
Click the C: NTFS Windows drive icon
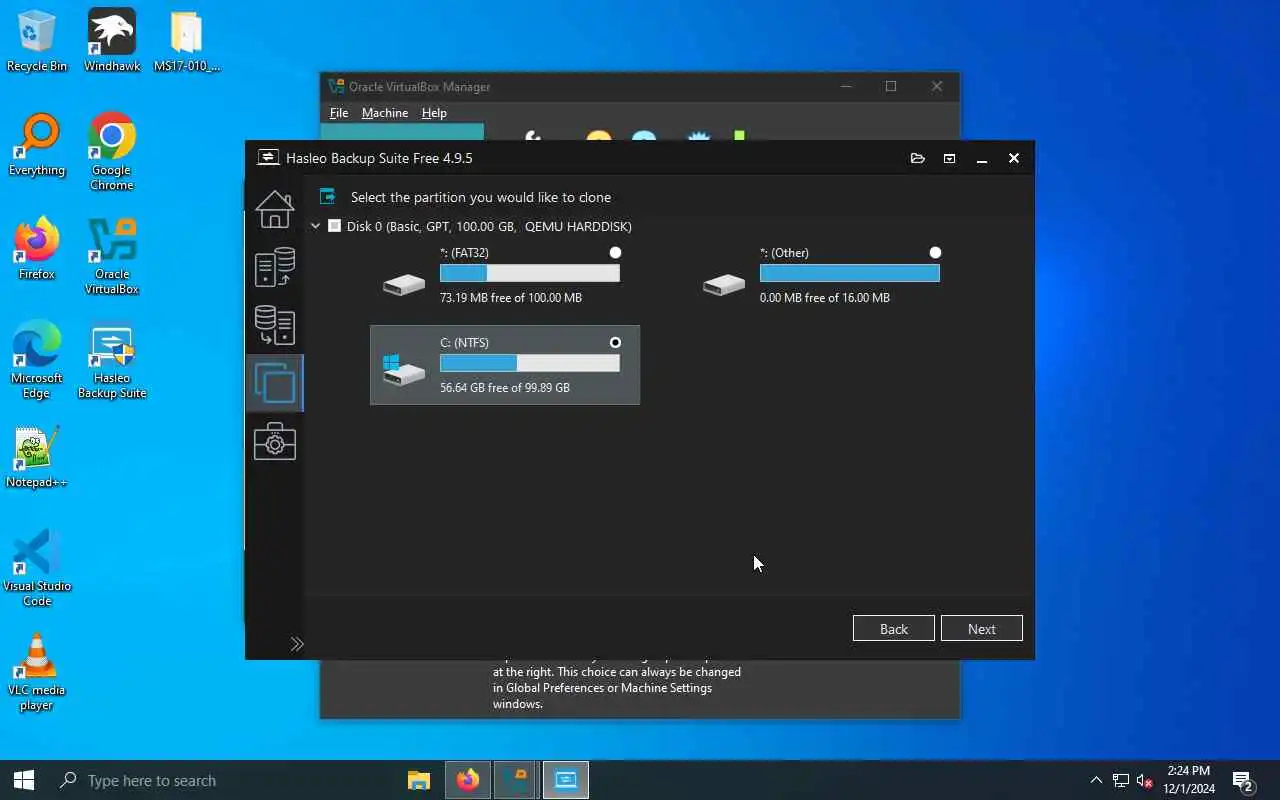pyautogui.click(x=404, y=370)
